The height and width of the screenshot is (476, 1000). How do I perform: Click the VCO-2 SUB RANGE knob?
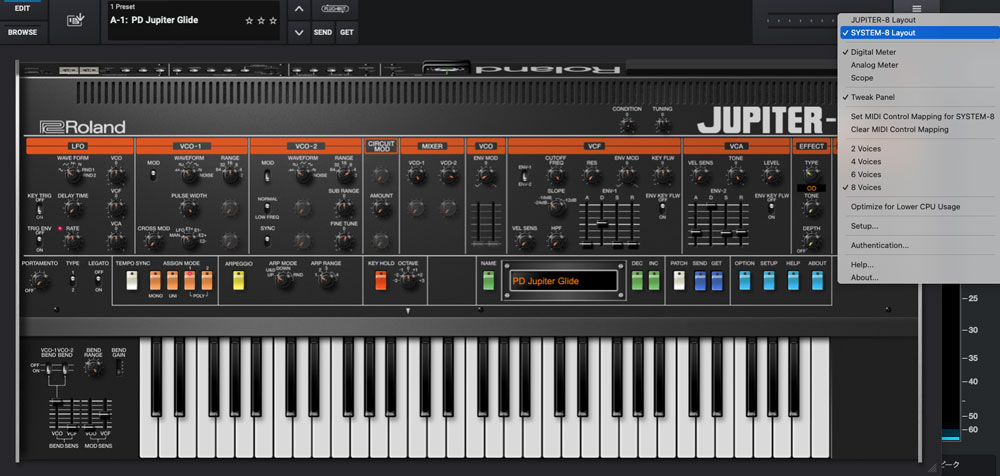click(x=344, y=207)
